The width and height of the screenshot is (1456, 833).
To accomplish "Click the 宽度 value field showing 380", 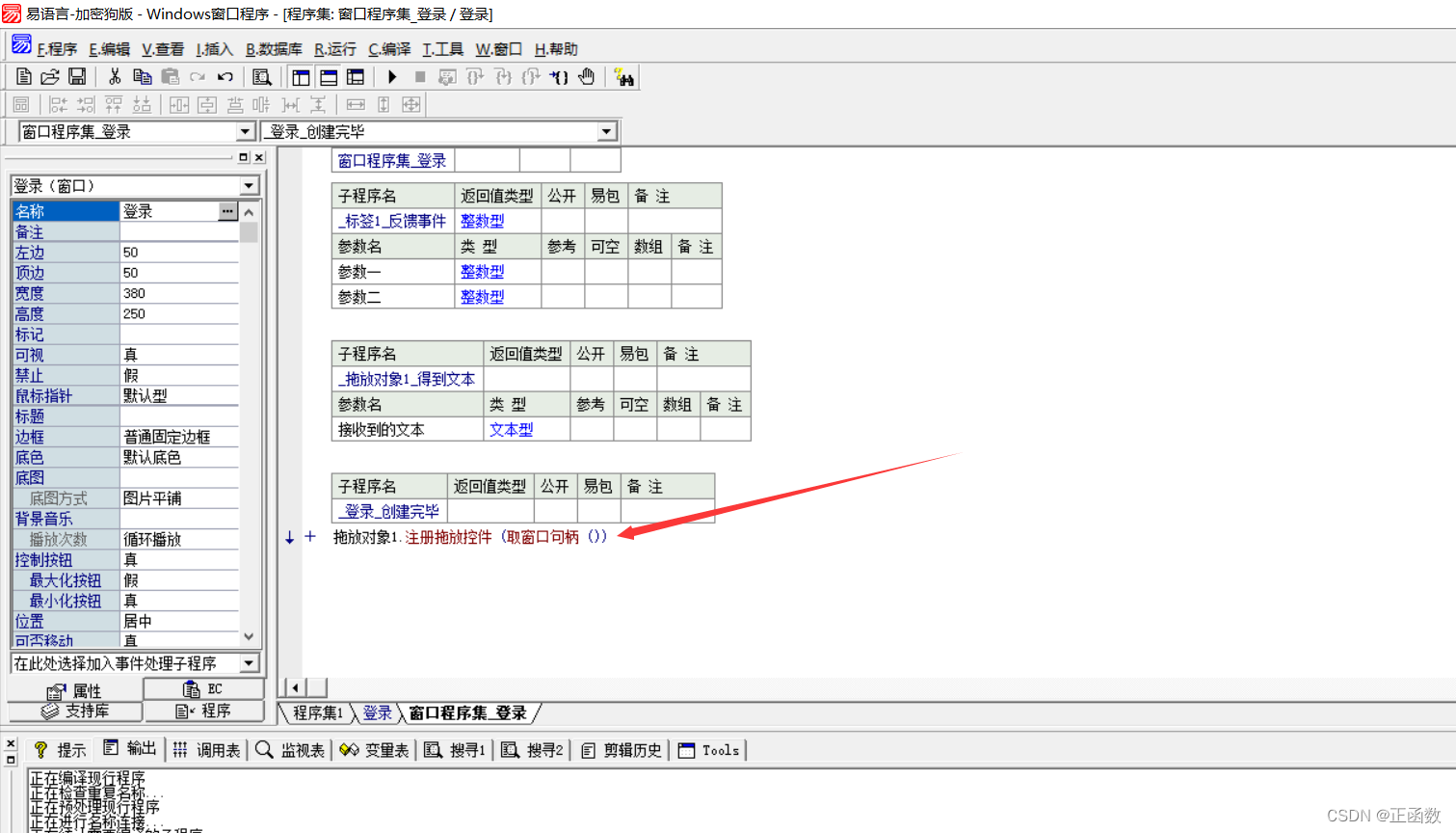I will pos(179,293).
